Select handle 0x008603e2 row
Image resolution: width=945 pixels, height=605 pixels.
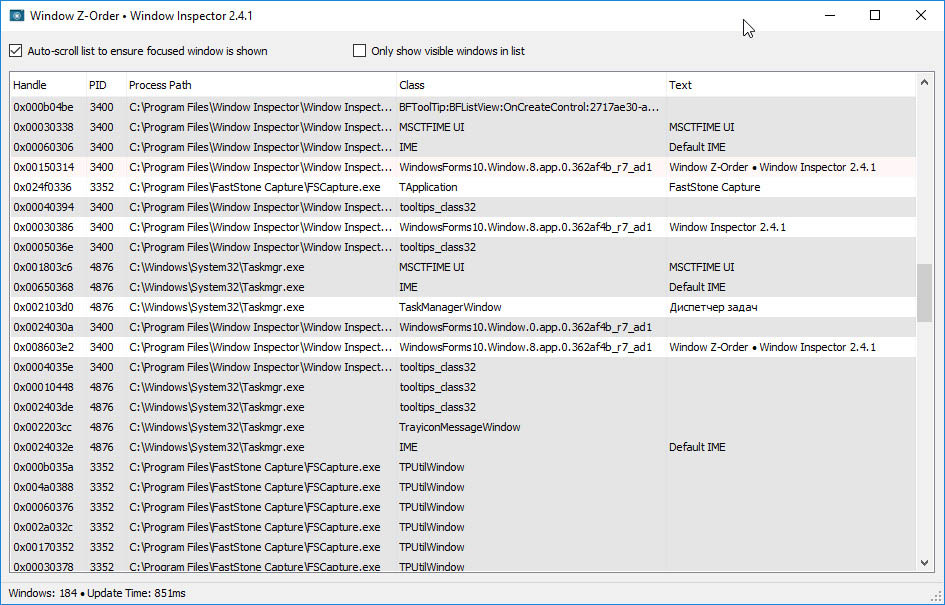pyautogui.click(x=463, y=347)
